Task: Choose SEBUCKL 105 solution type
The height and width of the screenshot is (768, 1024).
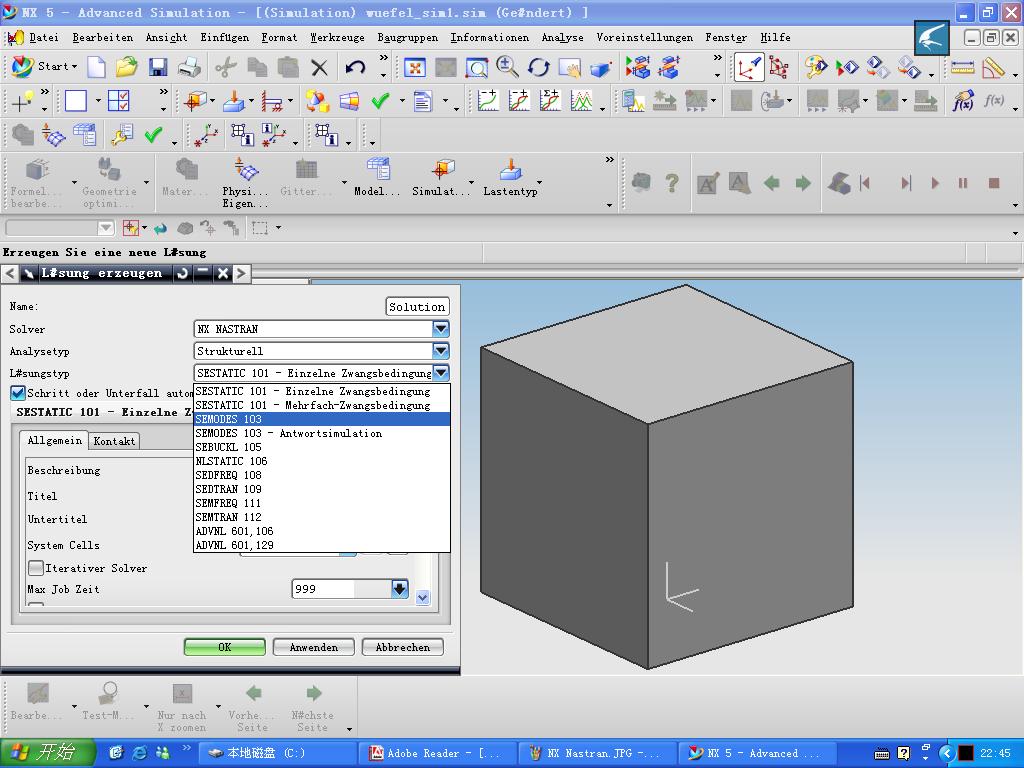Action: [x=322, y=447]
